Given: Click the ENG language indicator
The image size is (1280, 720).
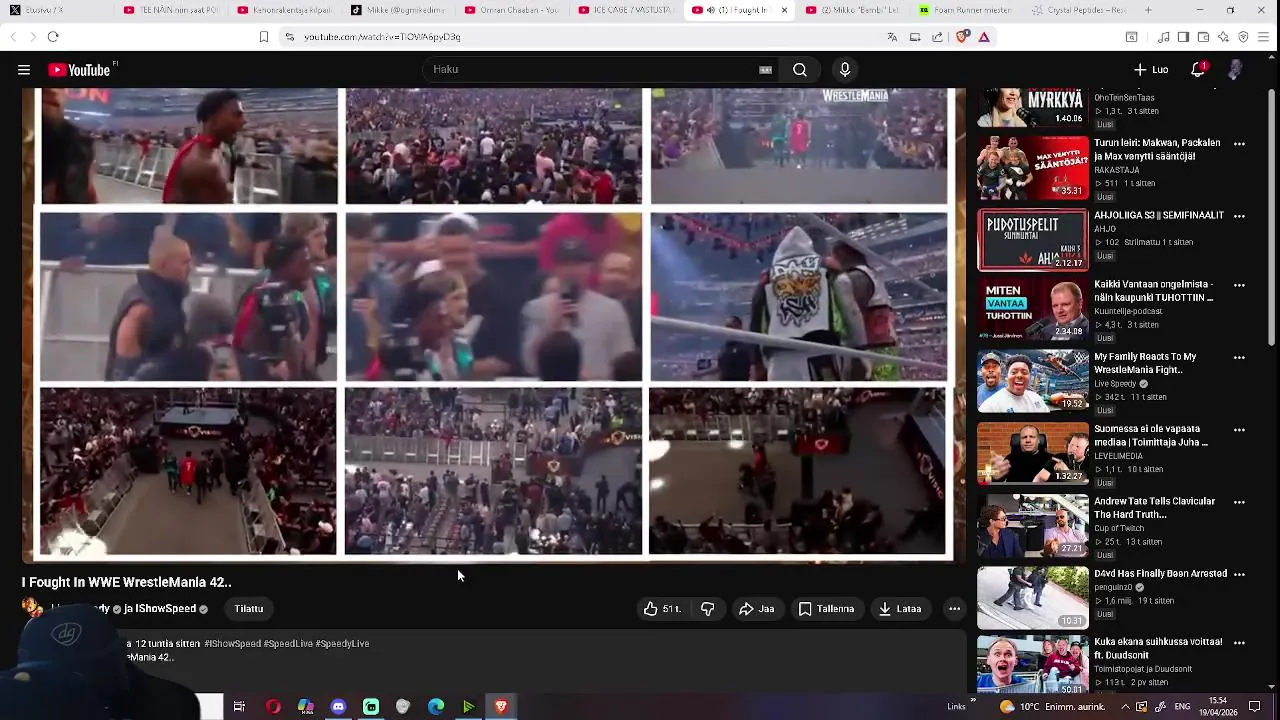Looking at the screenshot, I should [x=1183, y=707].
